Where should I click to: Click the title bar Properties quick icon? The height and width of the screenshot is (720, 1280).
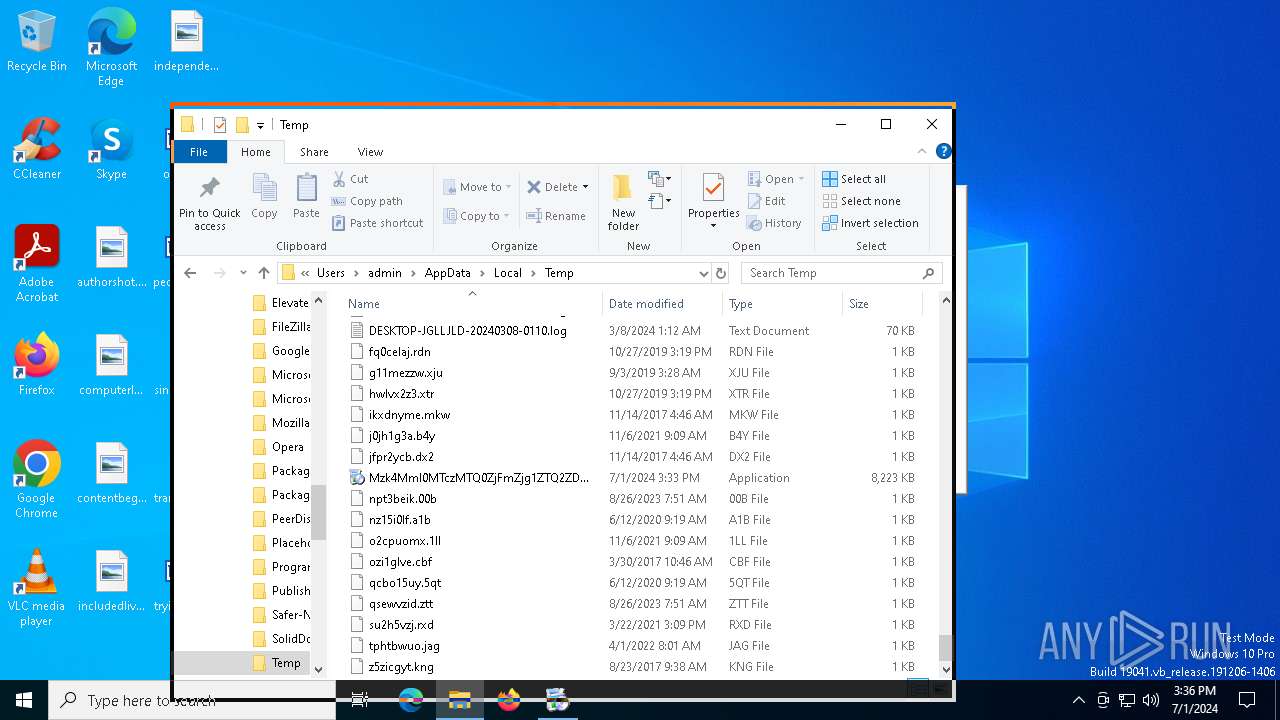click(220, 125)
